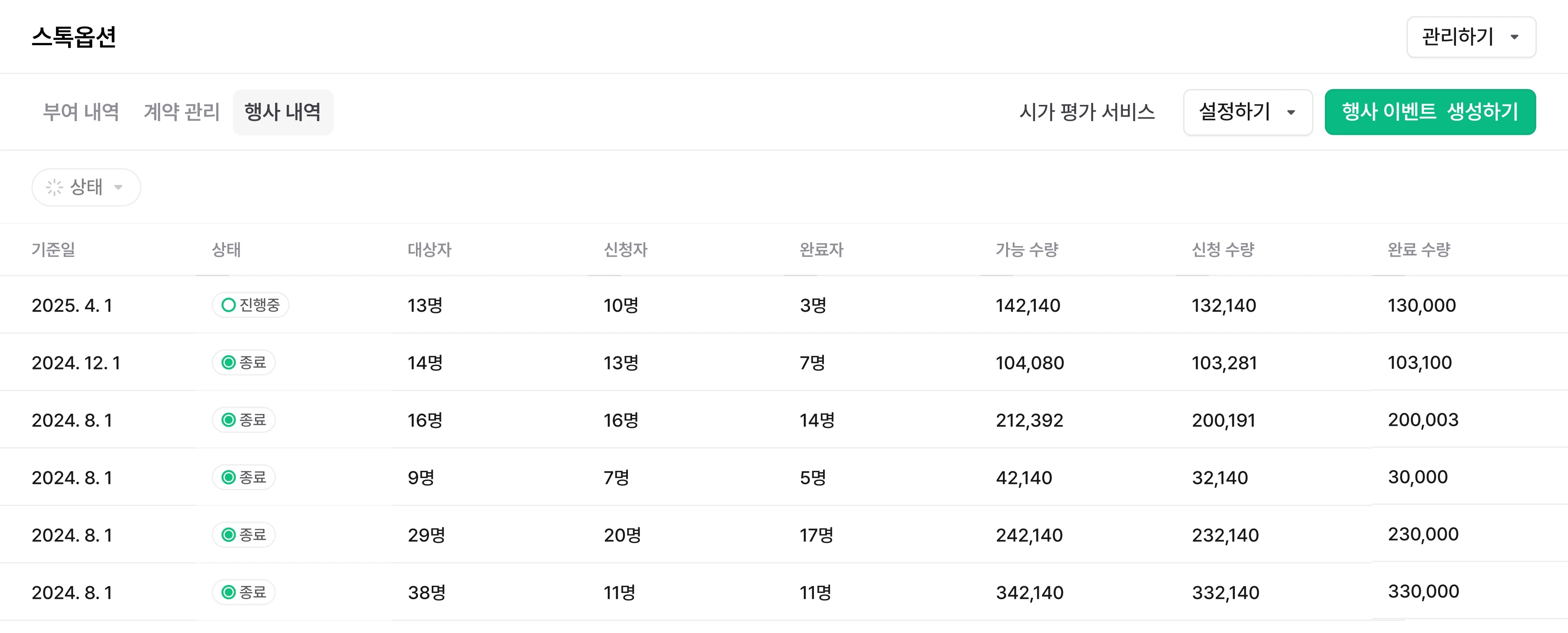The image size is (1568, 633).
Task: Click the green dot icon in the bottom 종료 badge
Action: 228,592
